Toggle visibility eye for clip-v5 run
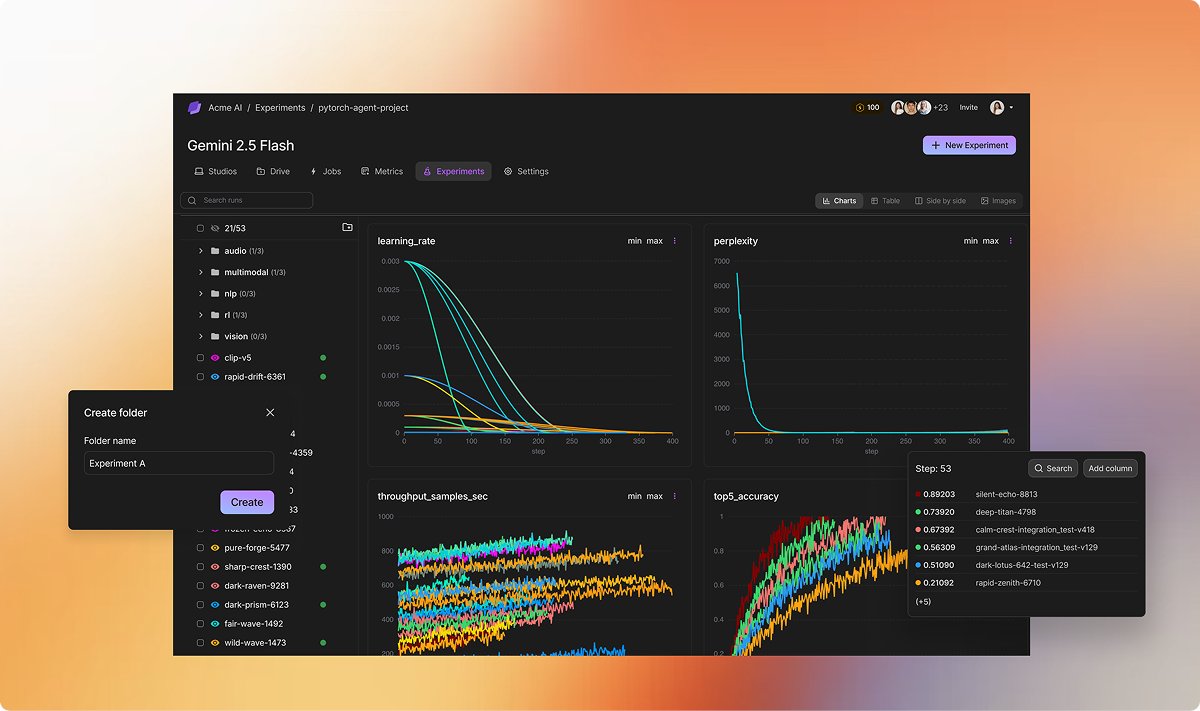 (215, 358)
